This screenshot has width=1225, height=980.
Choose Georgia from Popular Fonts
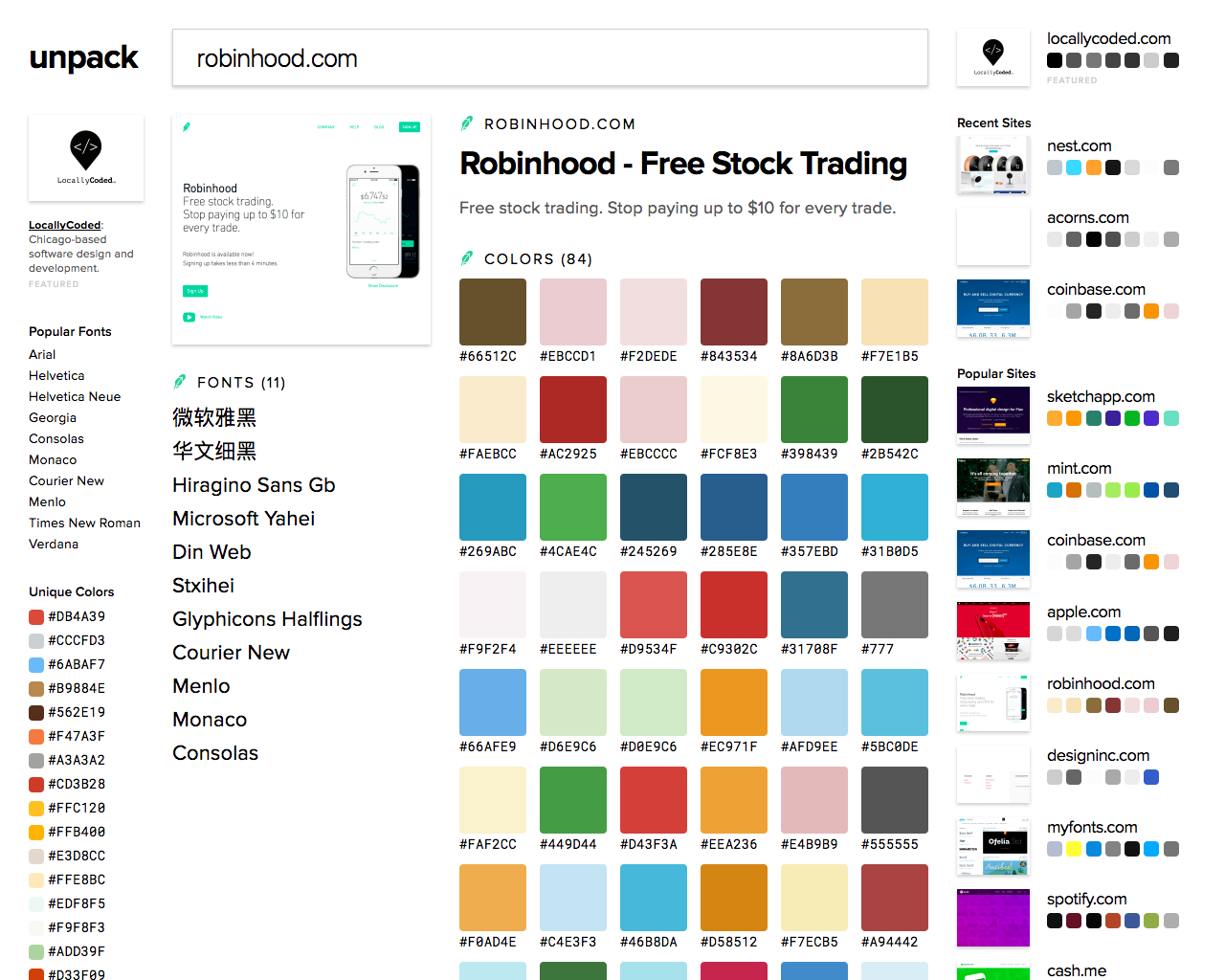coord(53,417)
